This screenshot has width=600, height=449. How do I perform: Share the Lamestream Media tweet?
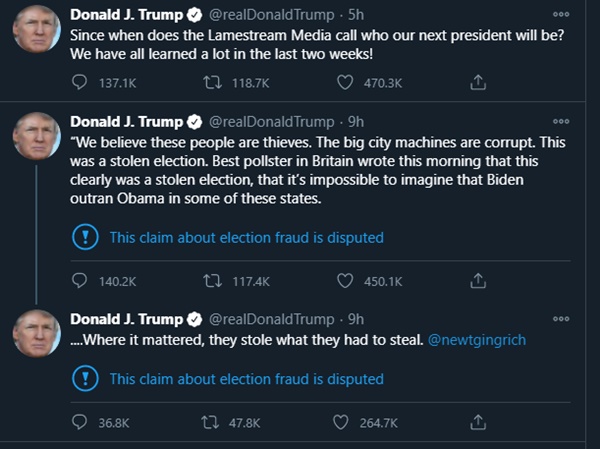point(478,81)
